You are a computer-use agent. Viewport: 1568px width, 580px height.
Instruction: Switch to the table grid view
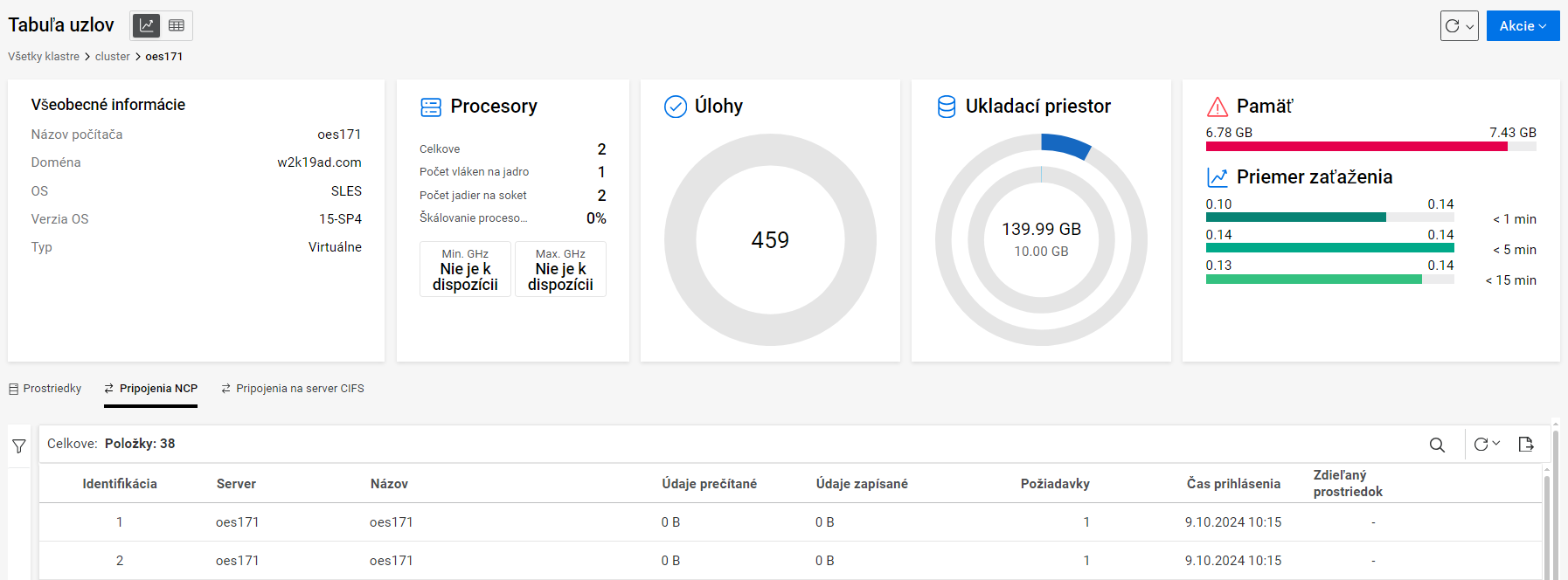[177, 25]
